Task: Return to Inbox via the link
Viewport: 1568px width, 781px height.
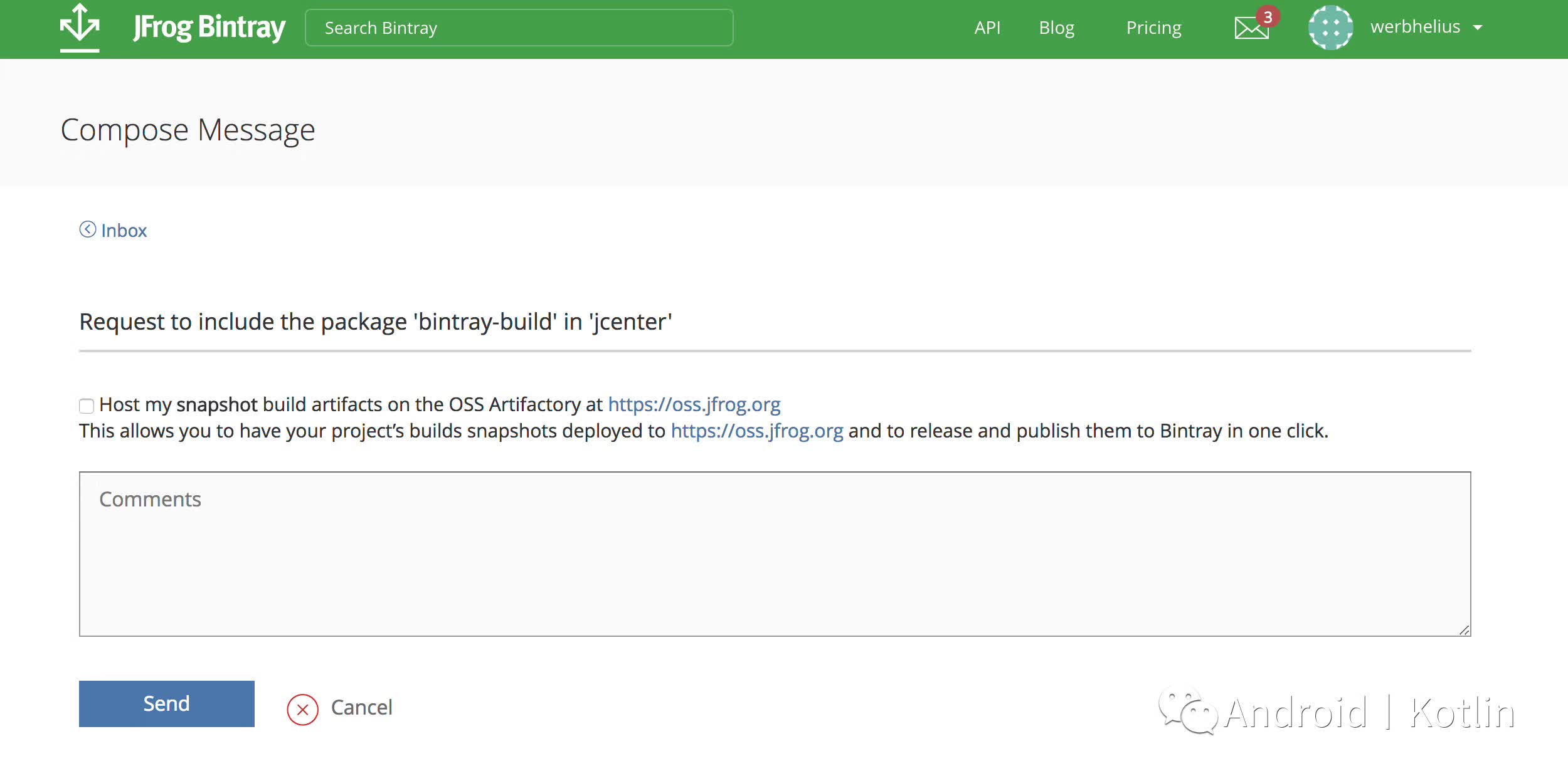Action: (124, 231)
